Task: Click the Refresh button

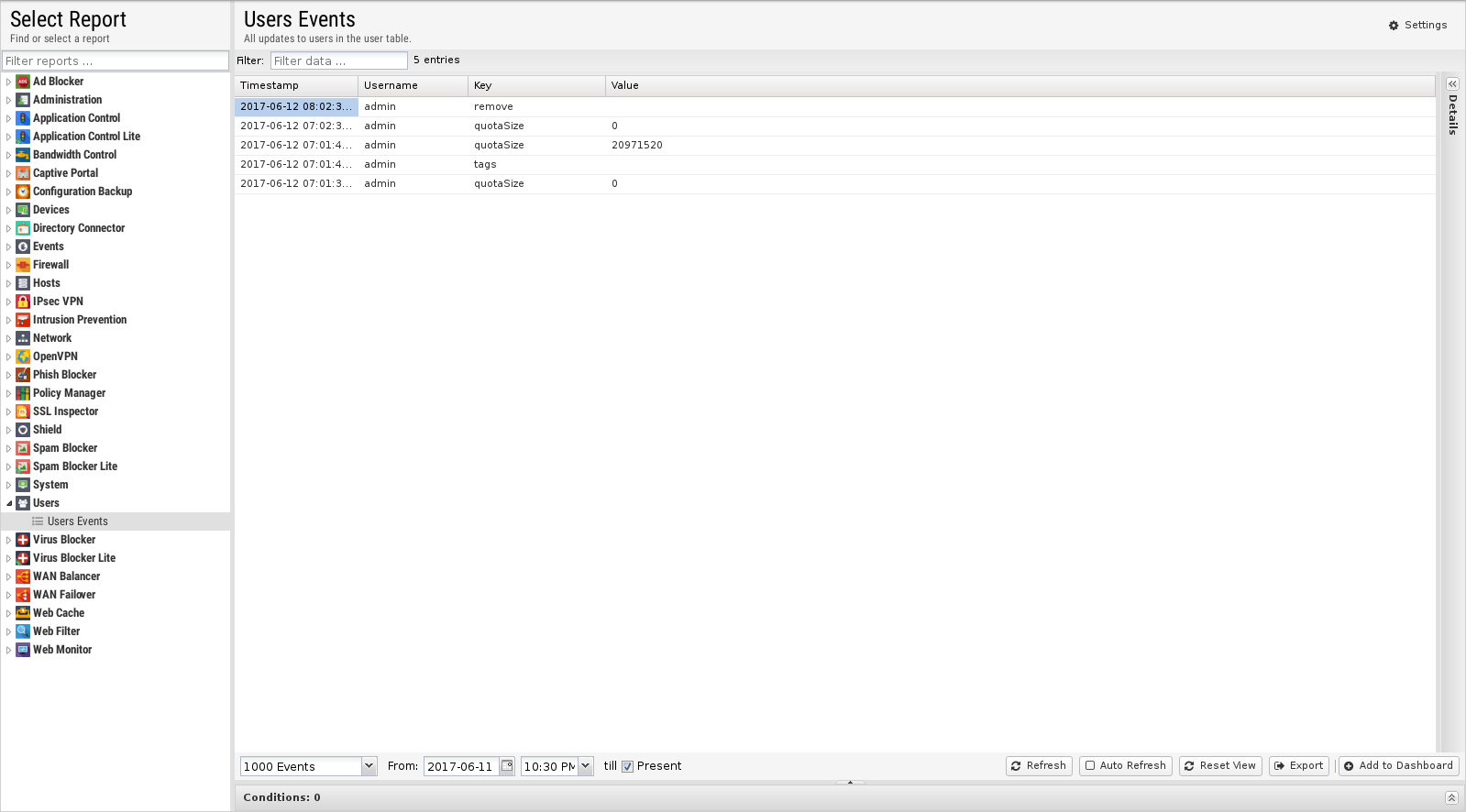Action: pos(1039,766)
